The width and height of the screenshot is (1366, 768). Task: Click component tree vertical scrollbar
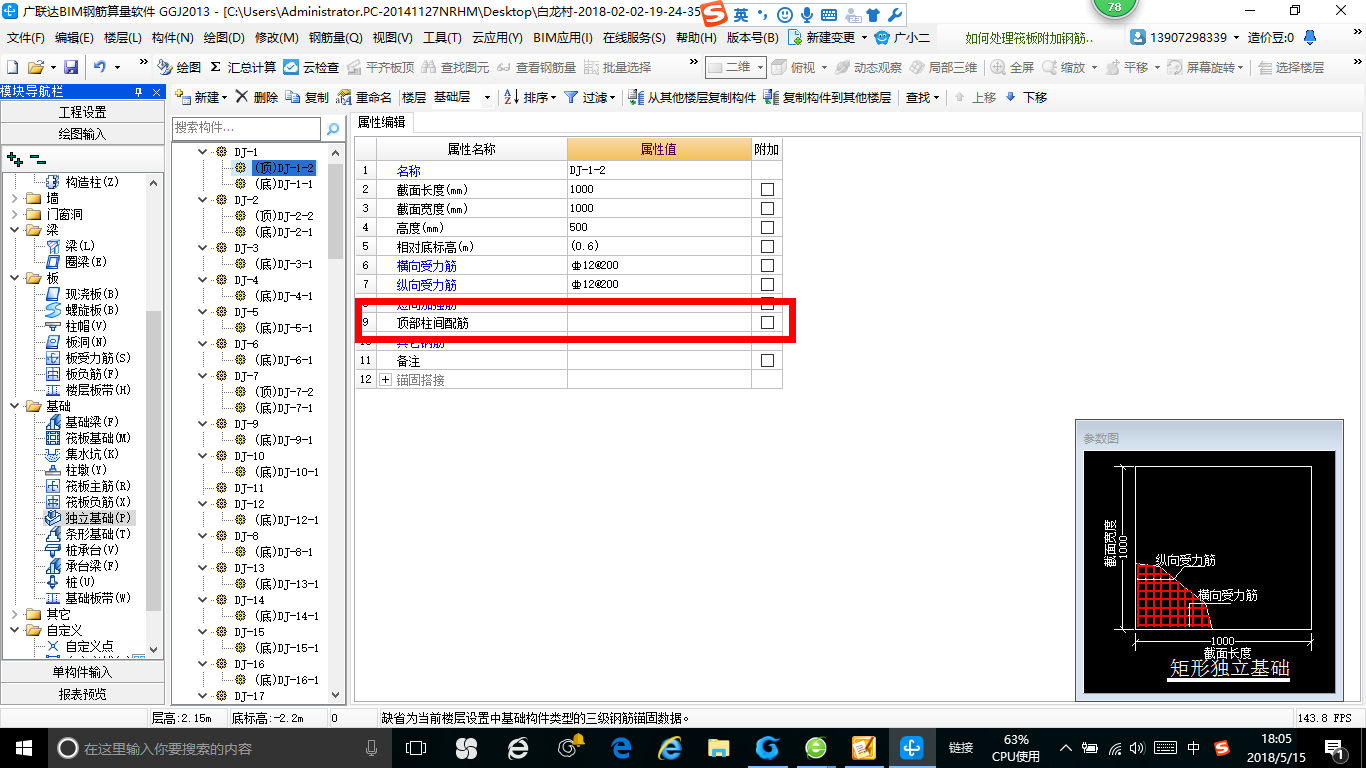pyautogui.click(x=336, y=210)
